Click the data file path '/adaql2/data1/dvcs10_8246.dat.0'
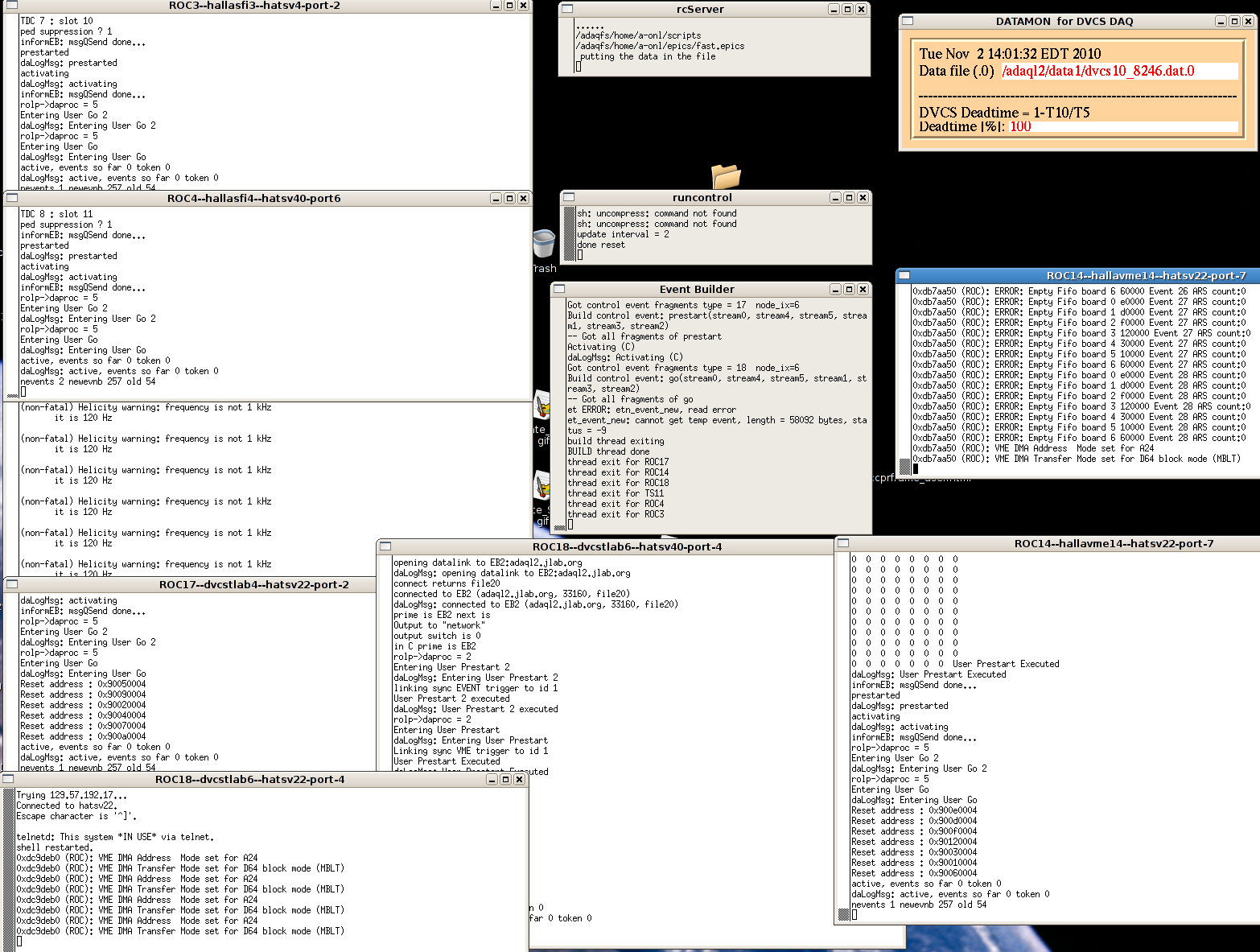 pyautogui.click(x=1097, y=71)
